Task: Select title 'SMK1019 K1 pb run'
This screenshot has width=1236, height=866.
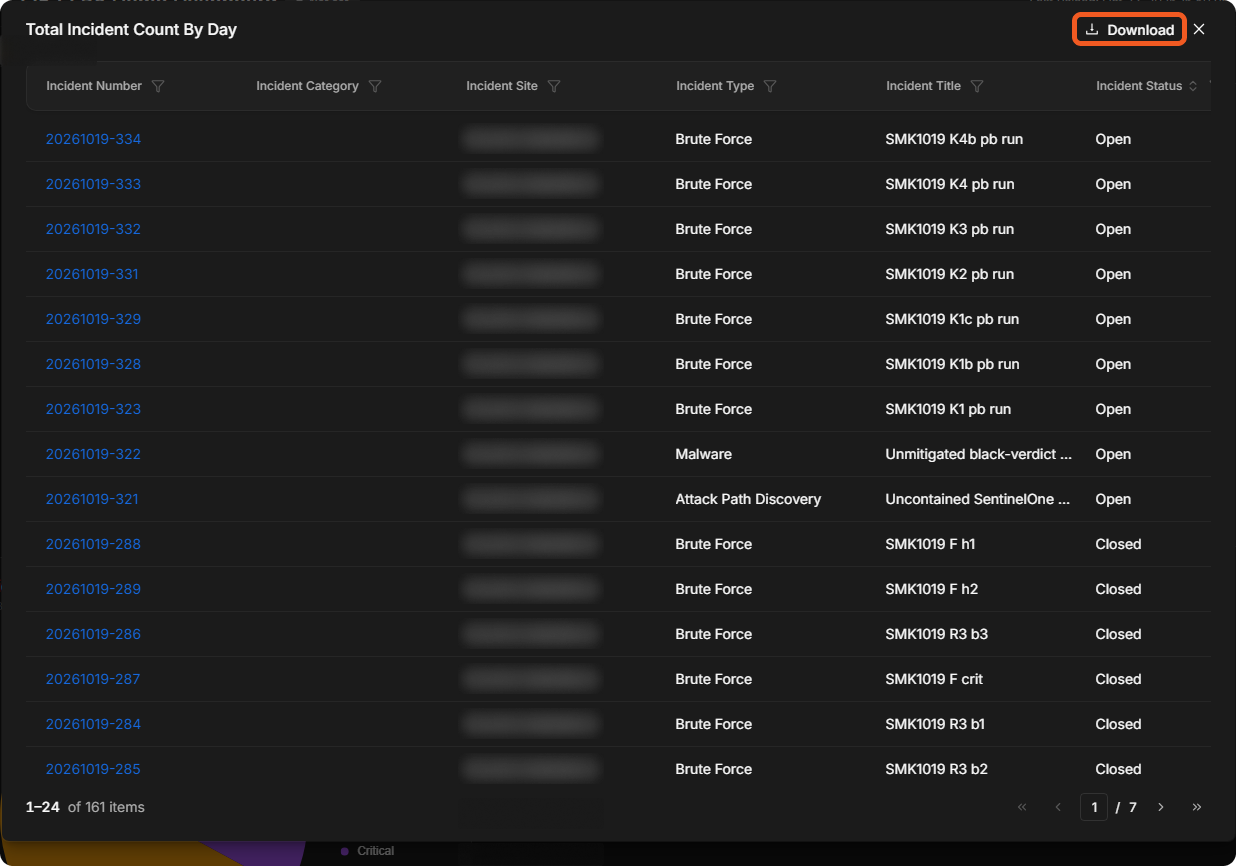Action: point(948,409)
